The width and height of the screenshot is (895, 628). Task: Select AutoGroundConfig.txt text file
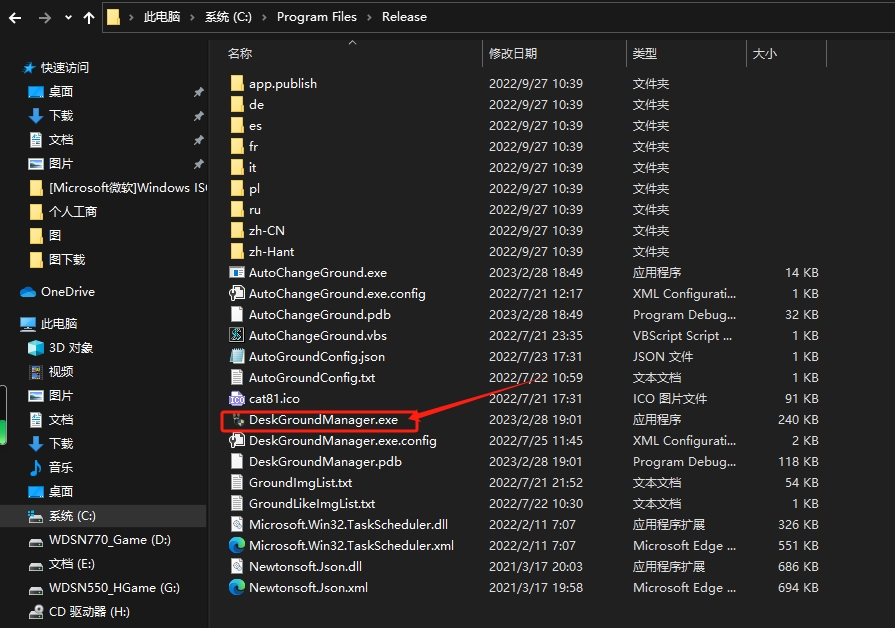pos(312,378)
